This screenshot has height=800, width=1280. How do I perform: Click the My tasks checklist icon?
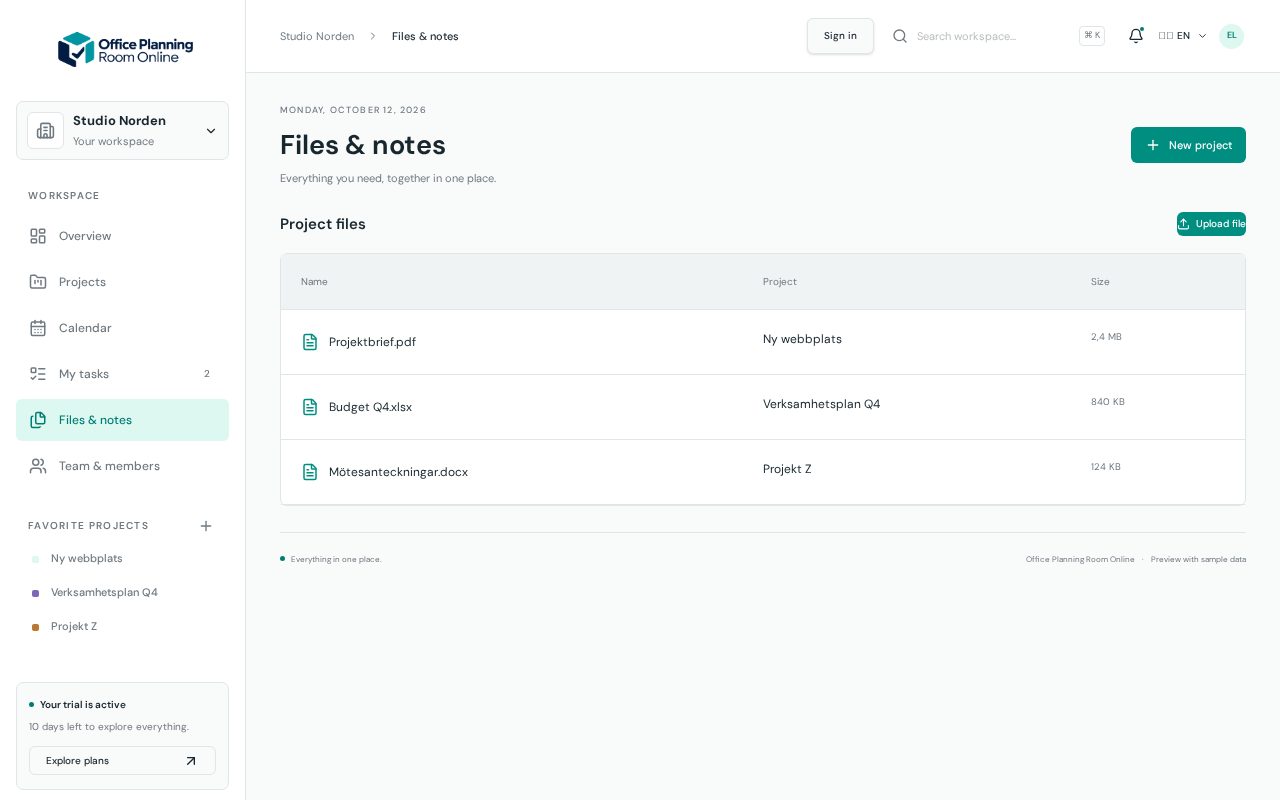38,374
